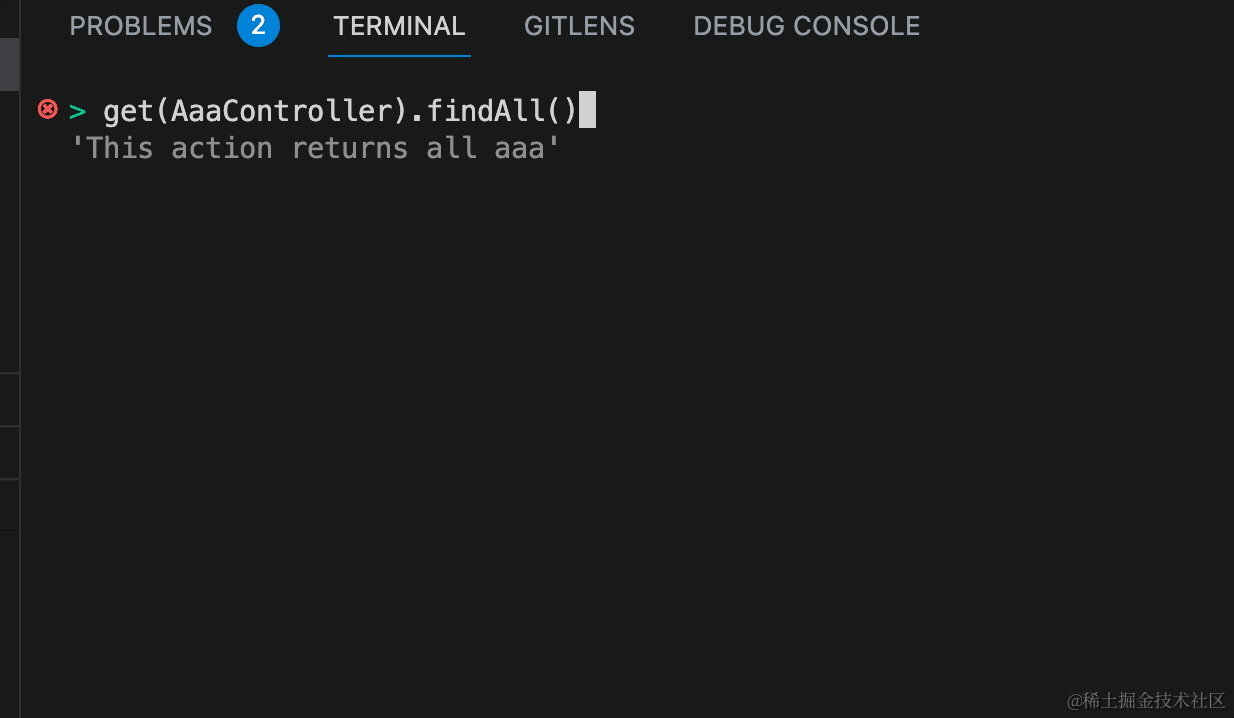Screen dimensions: 1234x718
Task: Click the green prompt chevron
Action: coord(78,110)
